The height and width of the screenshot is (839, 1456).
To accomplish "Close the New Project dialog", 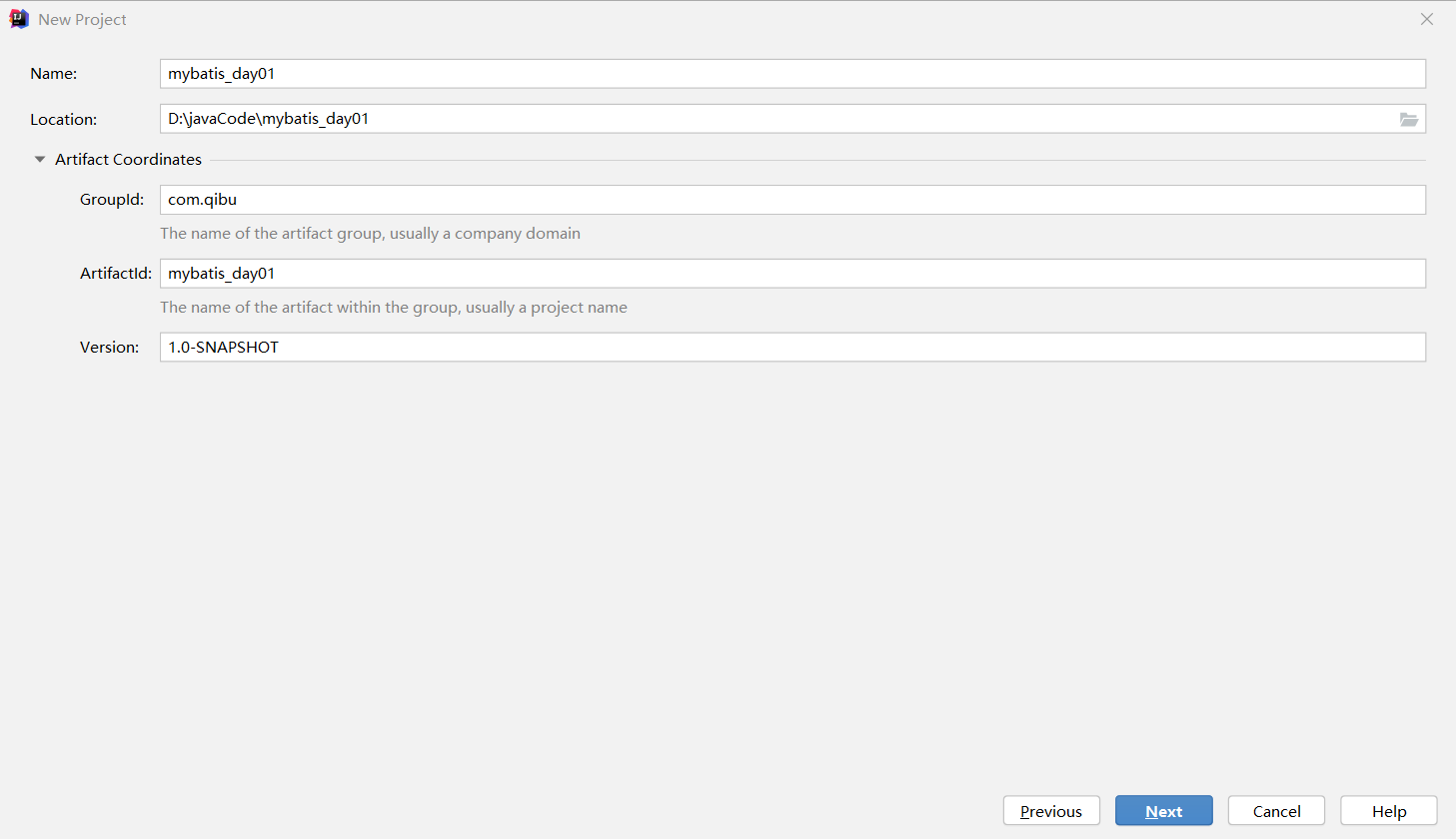I will pyautogui.click(x=1427, y=19).
